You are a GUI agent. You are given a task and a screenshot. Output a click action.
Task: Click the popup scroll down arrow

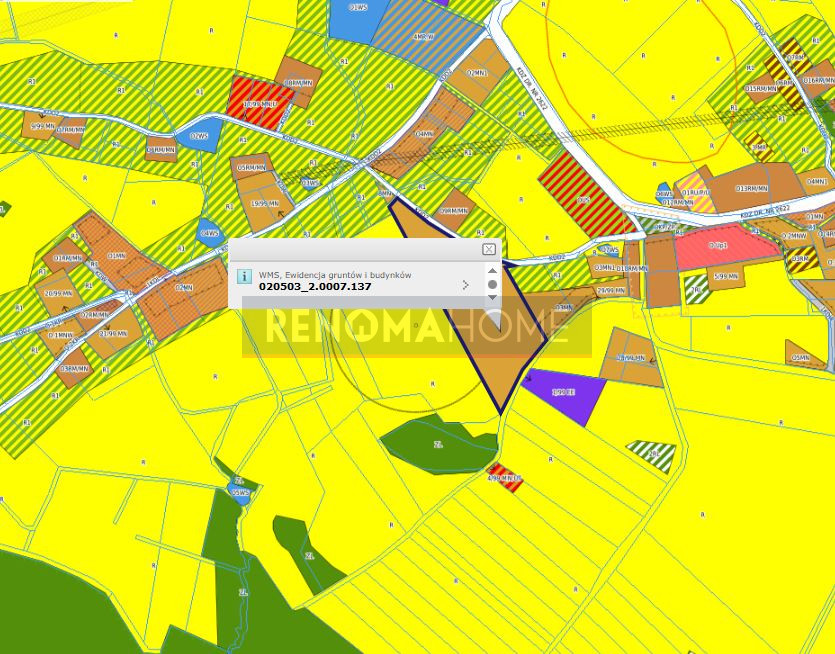click(492, 299)
